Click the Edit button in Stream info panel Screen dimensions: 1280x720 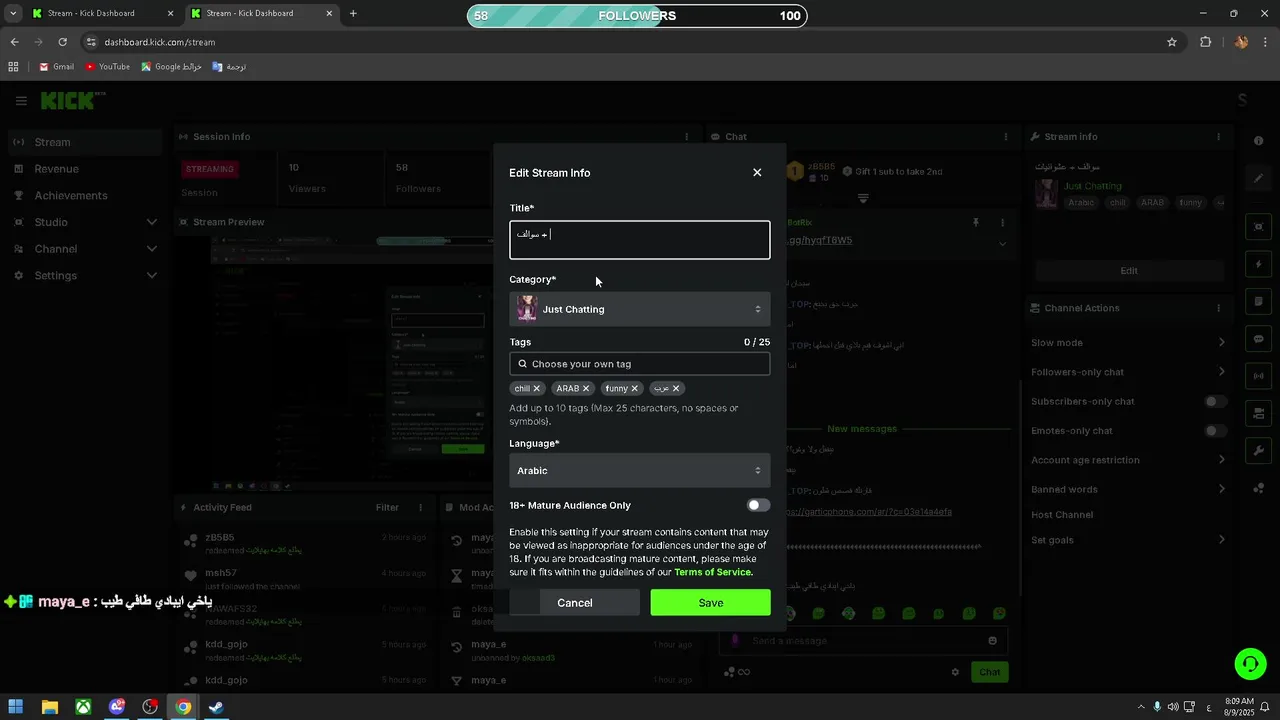[1129, 271]
